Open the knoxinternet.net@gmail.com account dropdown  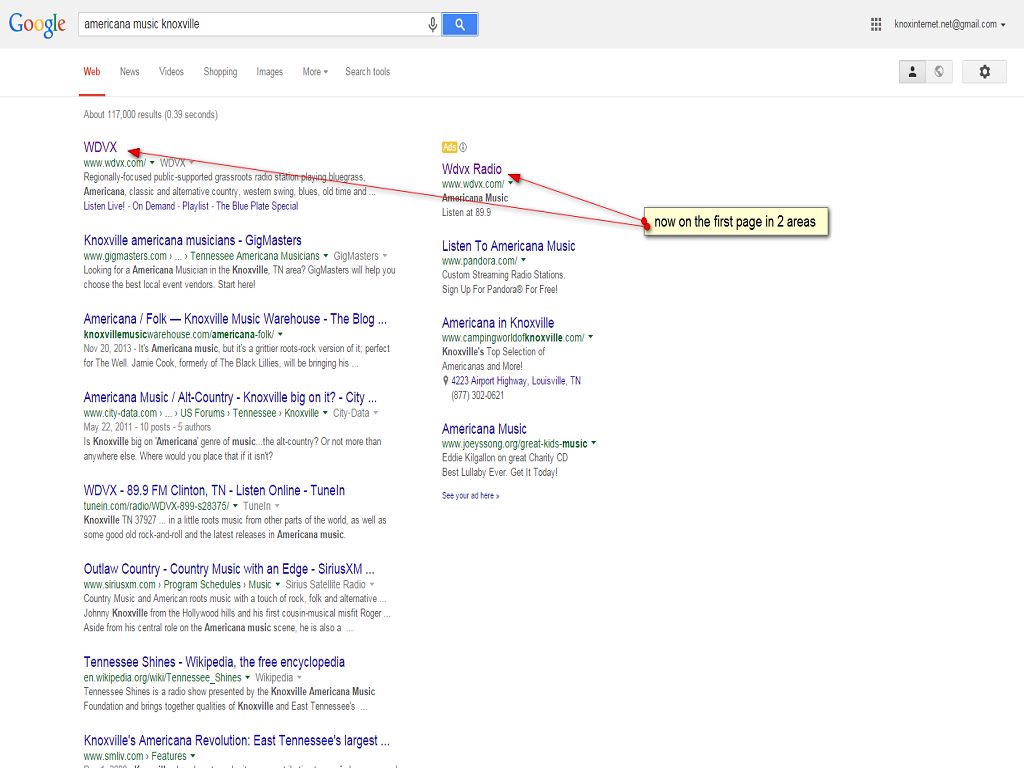click(x=950, y=24)
